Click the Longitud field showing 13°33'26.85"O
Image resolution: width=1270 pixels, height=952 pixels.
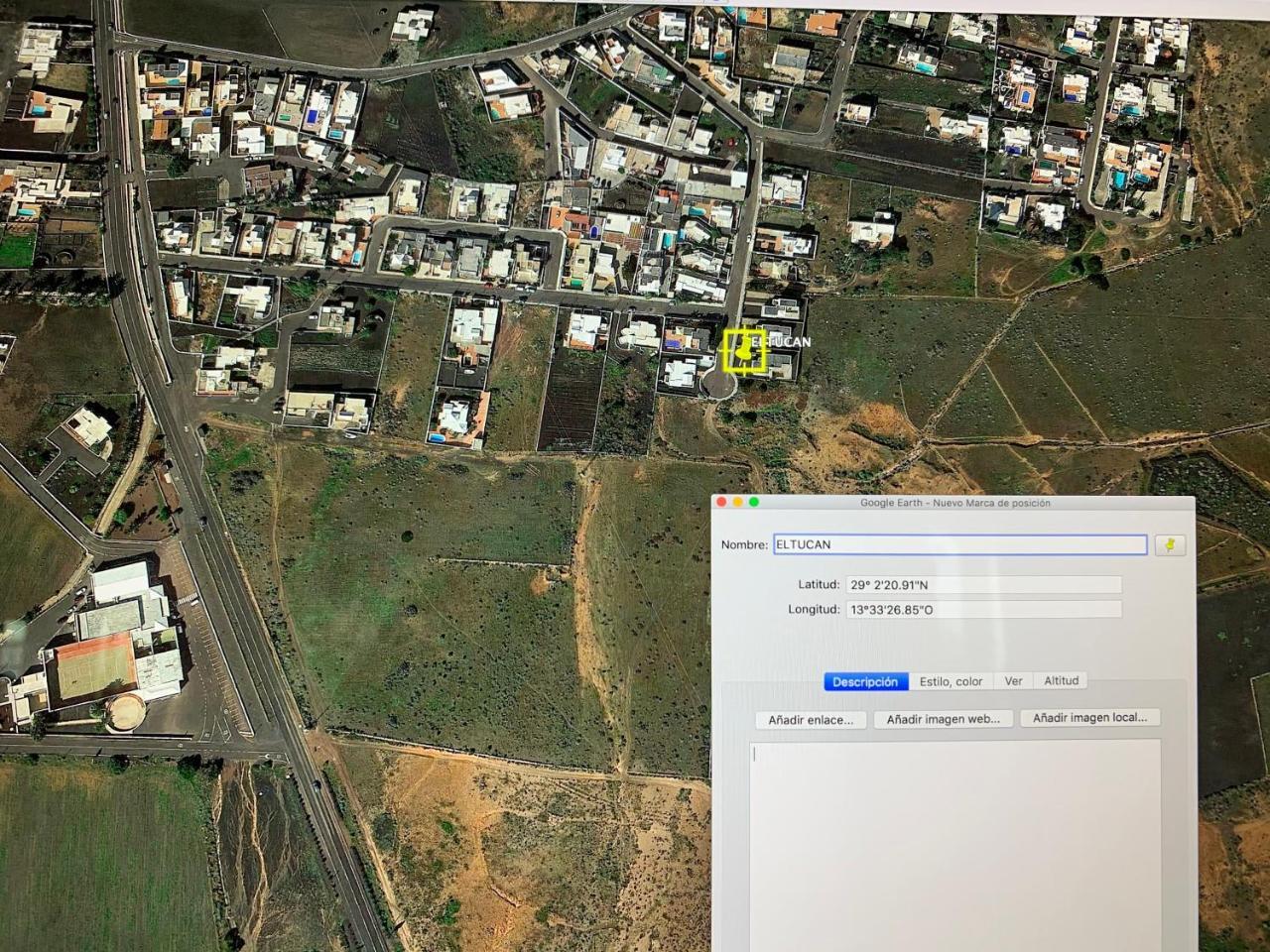983,610
